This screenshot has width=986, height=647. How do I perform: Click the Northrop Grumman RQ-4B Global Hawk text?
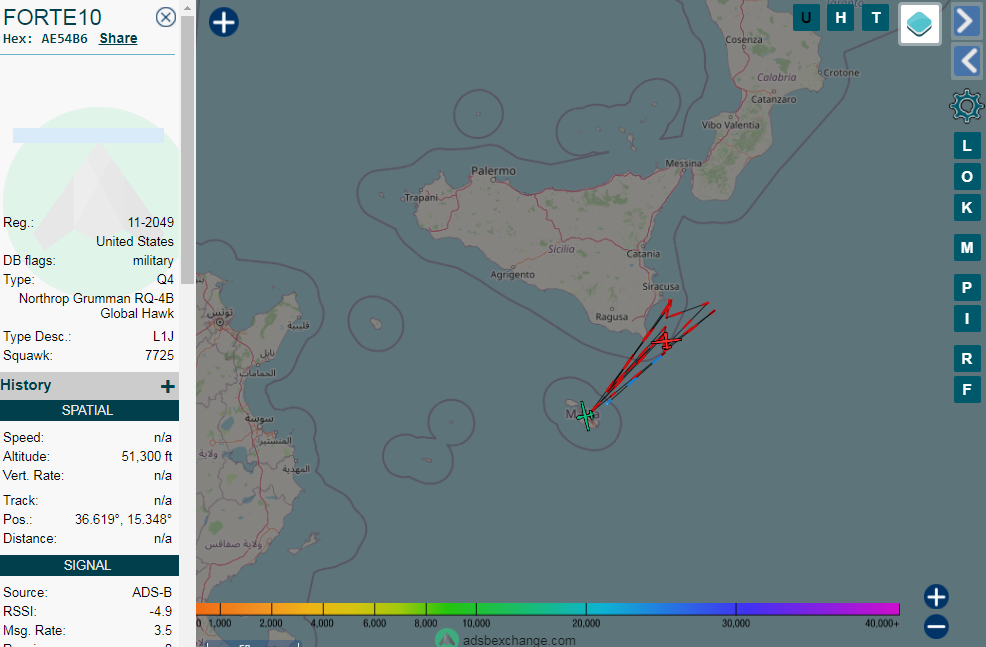pos(96,306)
